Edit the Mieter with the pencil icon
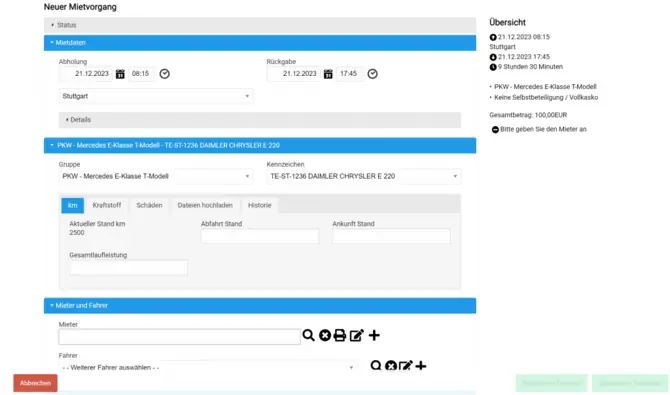 coord(356,335)
